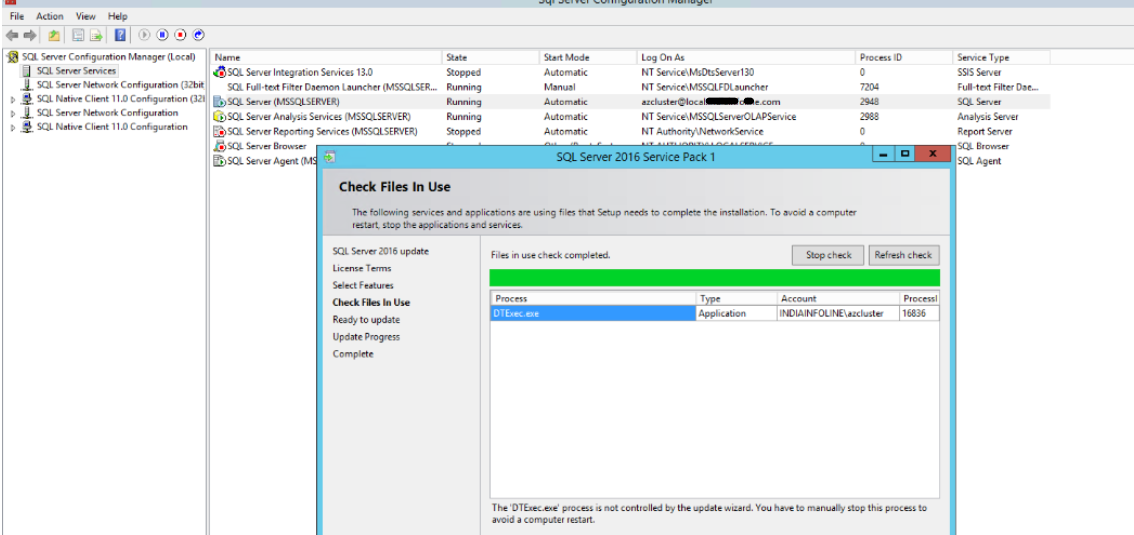Viewport: 1134px width, 535px height.
Task: Click the Back arrow toolbar icon
Action: 12,35
